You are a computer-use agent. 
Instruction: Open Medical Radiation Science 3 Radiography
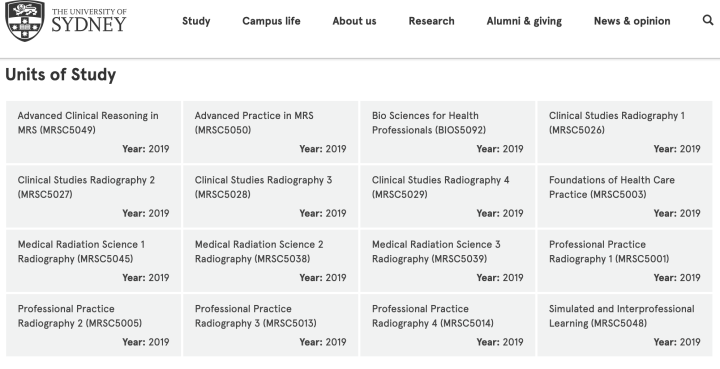coord(448,261)
